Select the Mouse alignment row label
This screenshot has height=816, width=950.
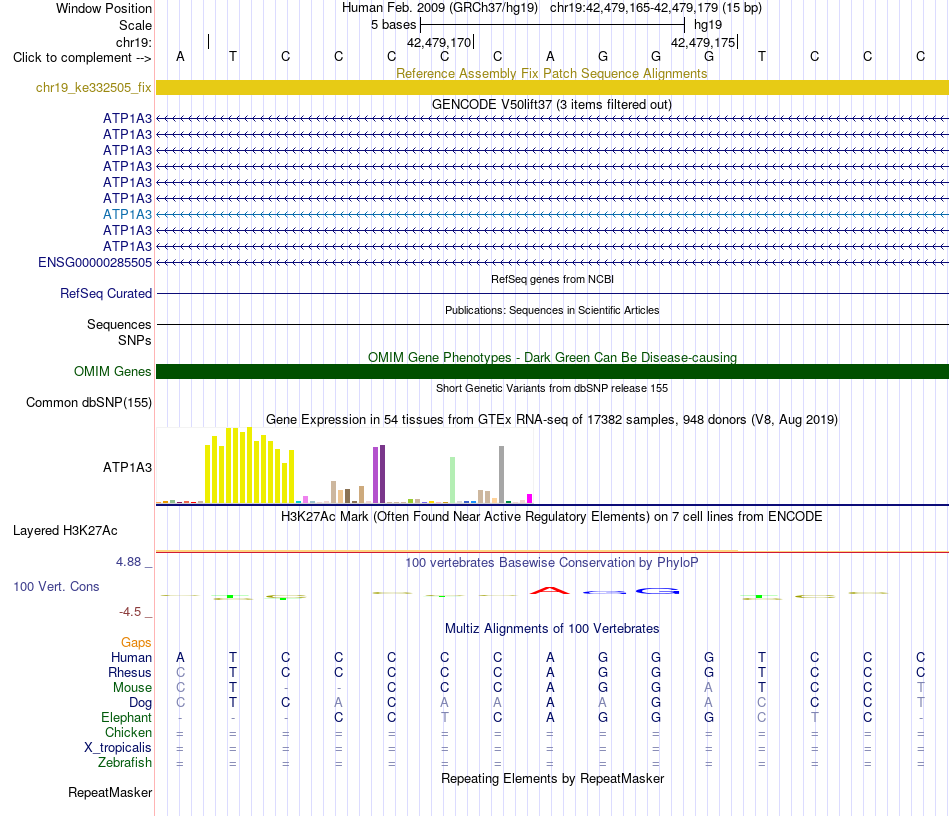[132, 688]
